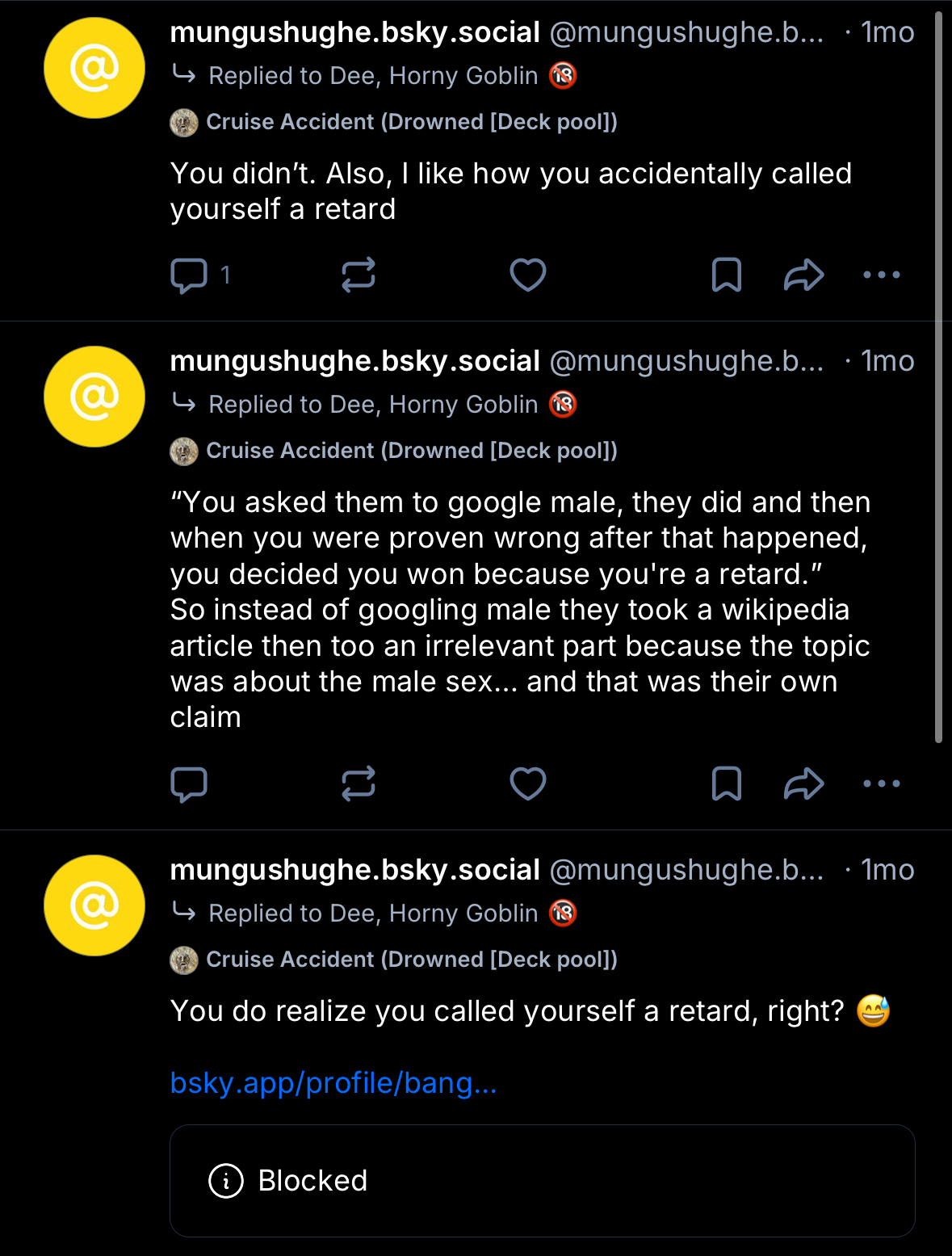Reply to the "google male" post

190,784
